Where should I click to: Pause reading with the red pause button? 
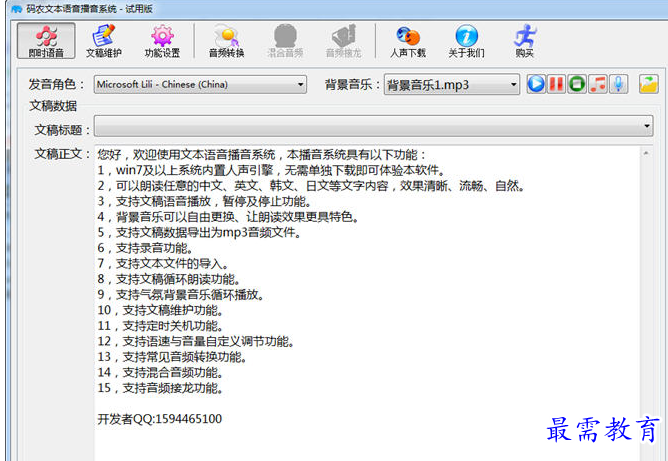[x=556, y=84]
